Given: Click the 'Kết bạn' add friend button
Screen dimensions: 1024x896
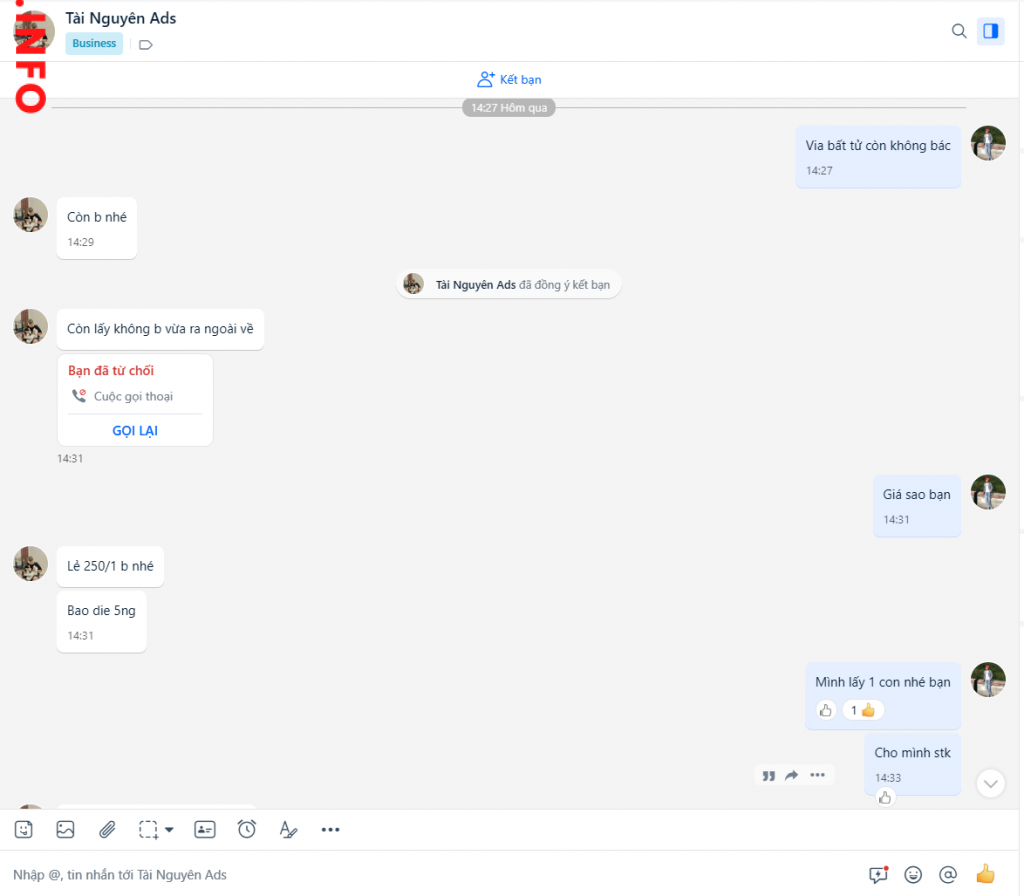Looking at the screenshot, I should click(510, 79).
